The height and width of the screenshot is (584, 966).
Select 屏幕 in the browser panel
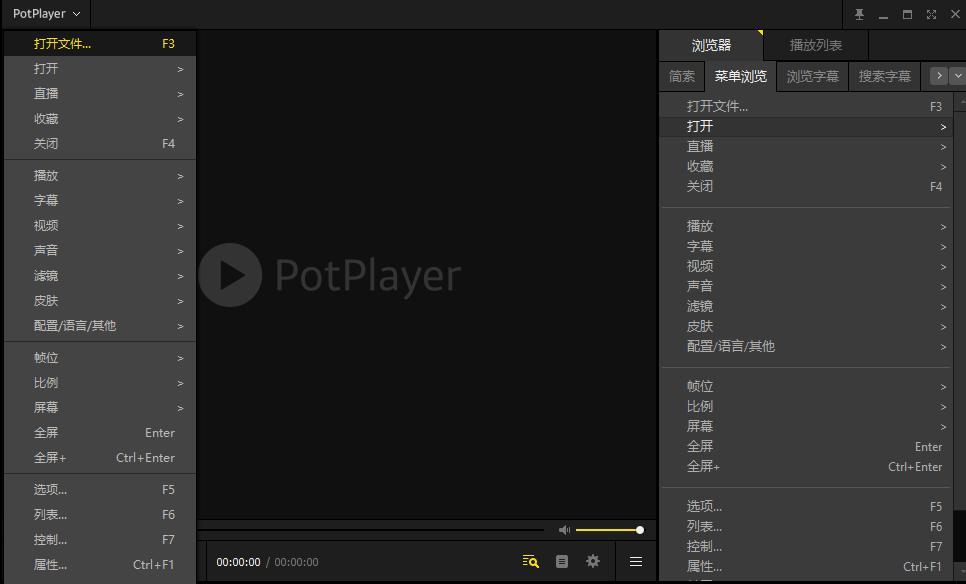tap(806, 426)
